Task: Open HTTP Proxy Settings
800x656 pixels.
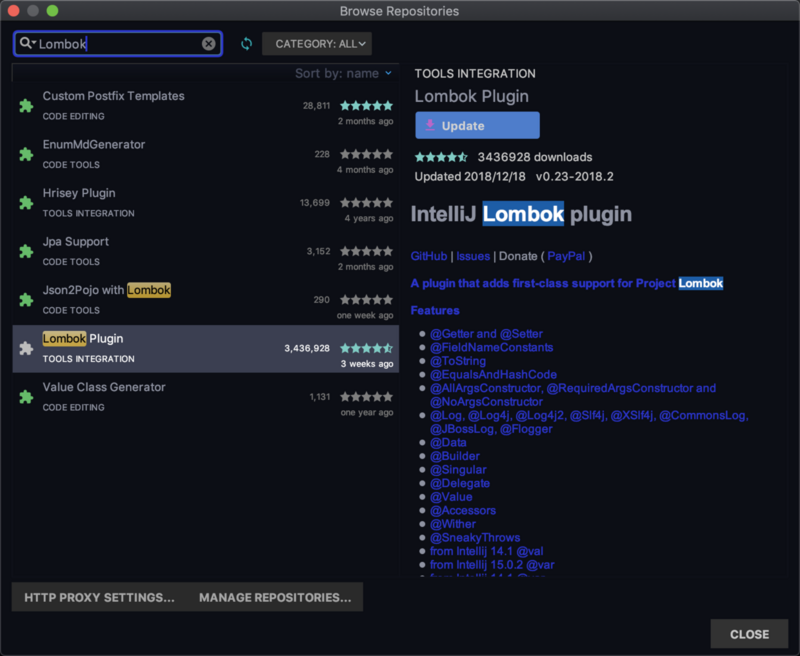Action: [x=99, y=597]
